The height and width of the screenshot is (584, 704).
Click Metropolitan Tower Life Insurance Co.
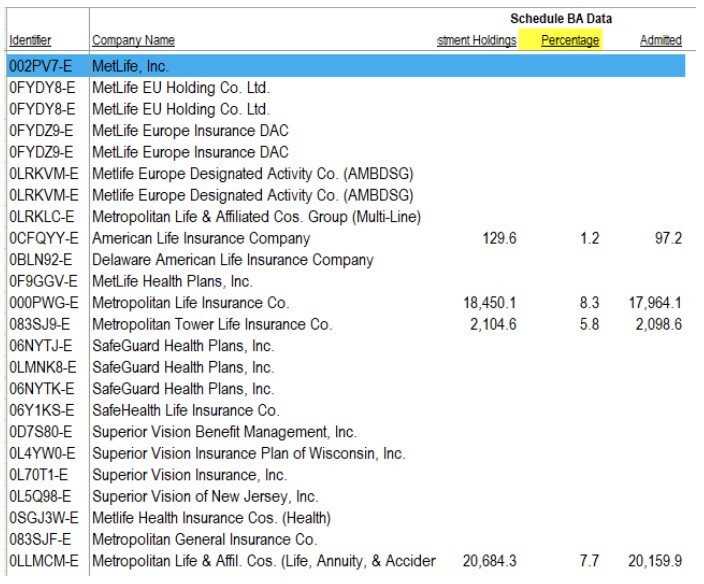212,325
